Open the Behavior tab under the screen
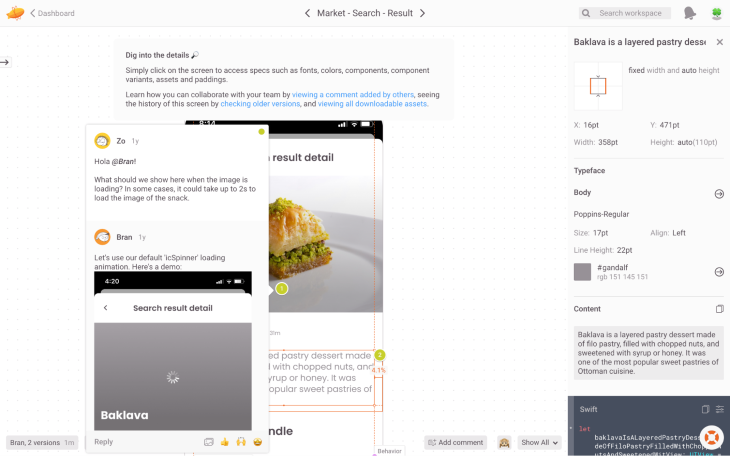This screenshot has width=730, height=456. tap(389, 451)
